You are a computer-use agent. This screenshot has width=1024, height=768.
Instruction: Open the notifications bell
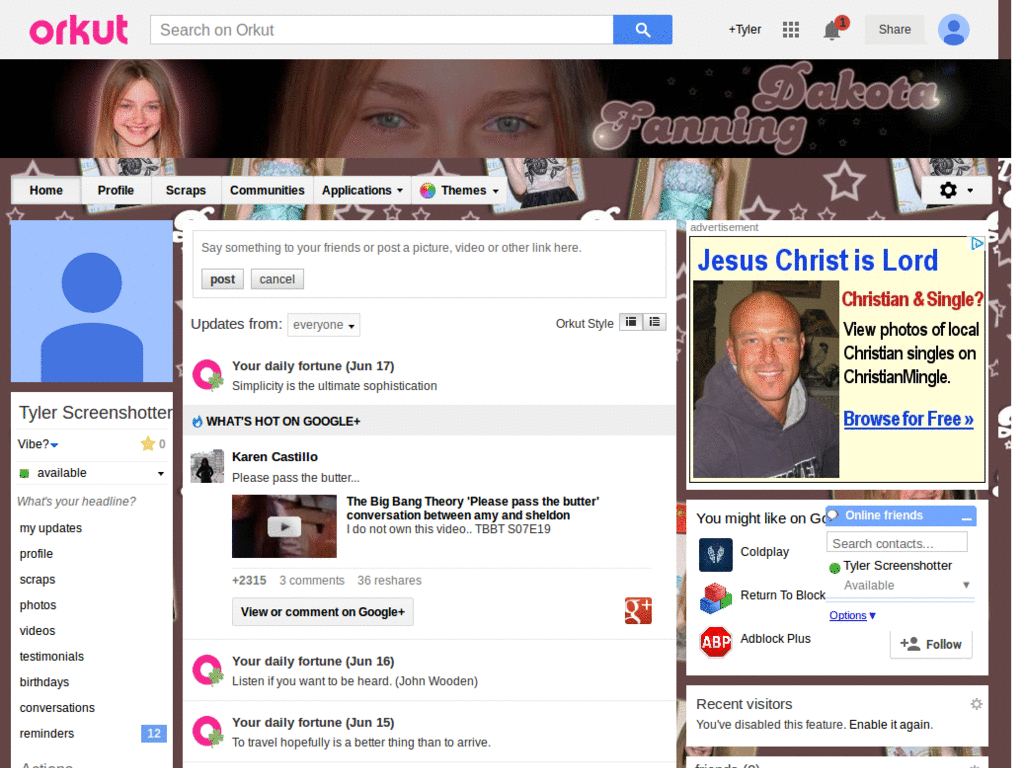pyautogui.click(x=832, y=30)
